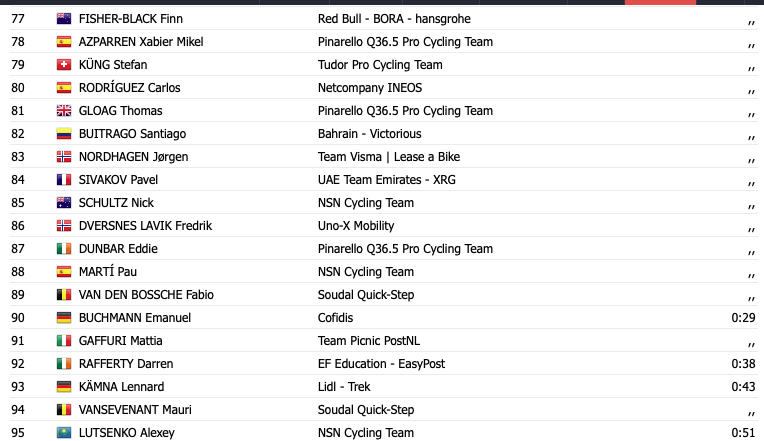Viewport: 764px width, 441px height.
Task: Open rider page for RODRÍGUEZ Carlos
Action: 130,88
